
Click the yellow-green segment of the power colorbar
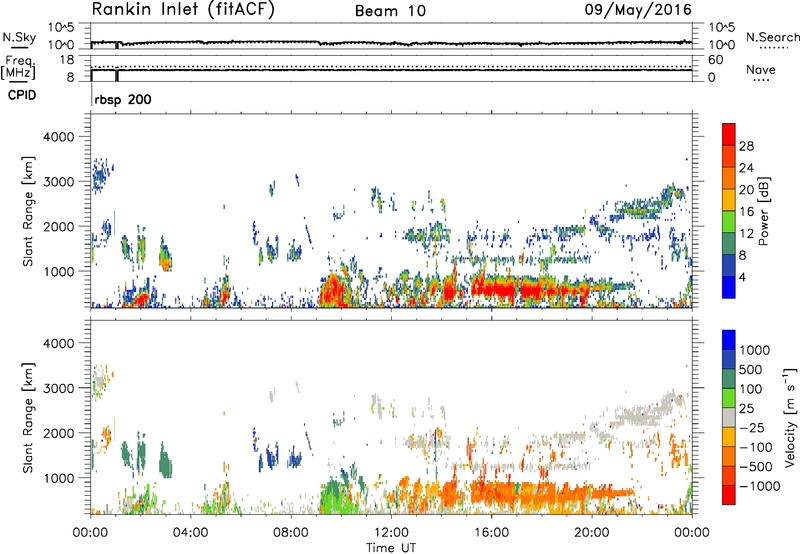point(729,222)
